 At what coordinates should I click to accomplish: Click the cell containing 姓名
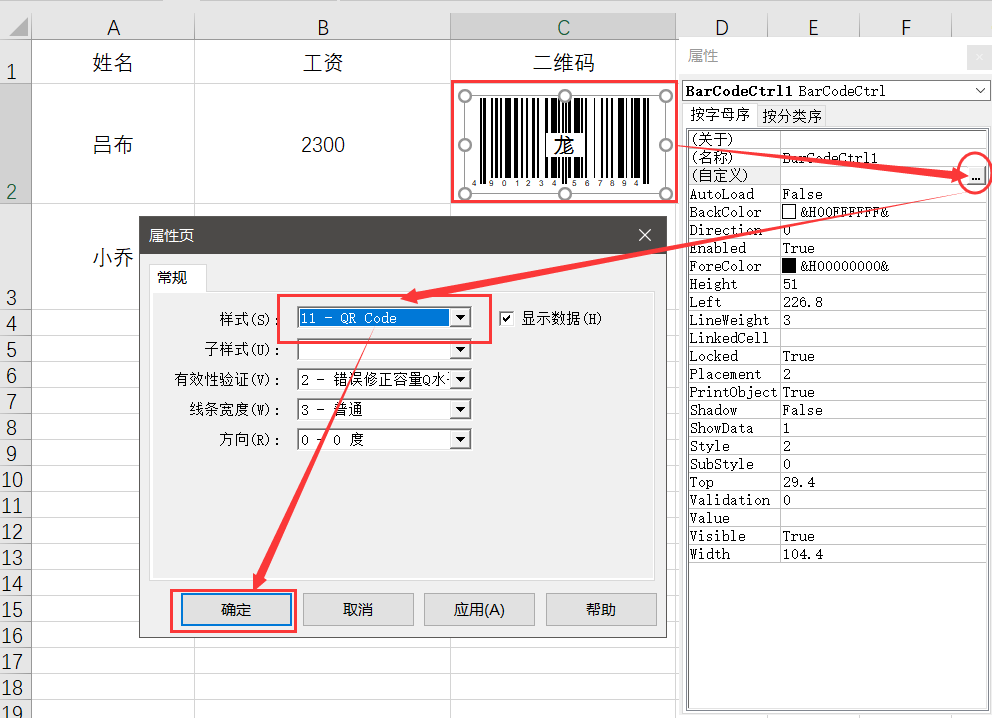(113, 62)
